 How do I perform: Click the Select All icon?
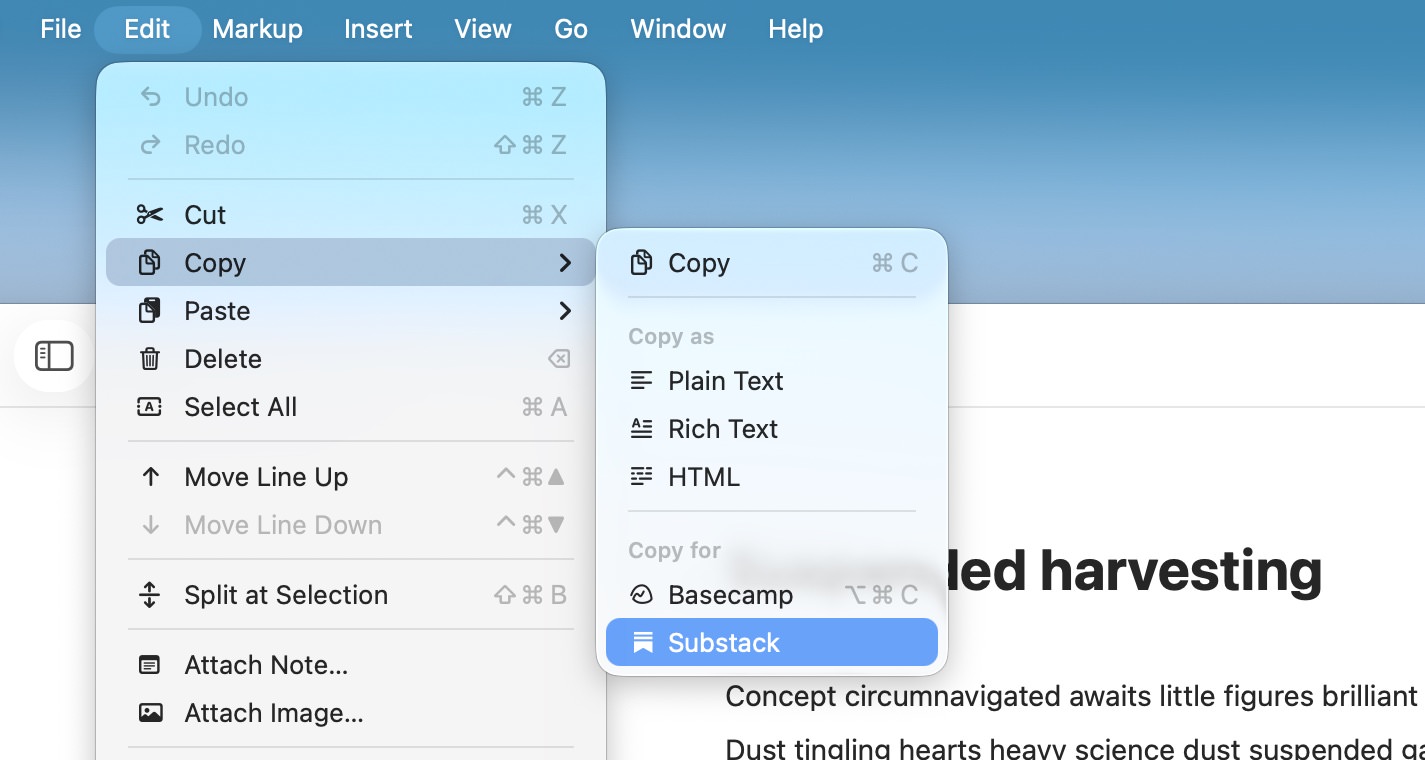(x=149, y=406)
